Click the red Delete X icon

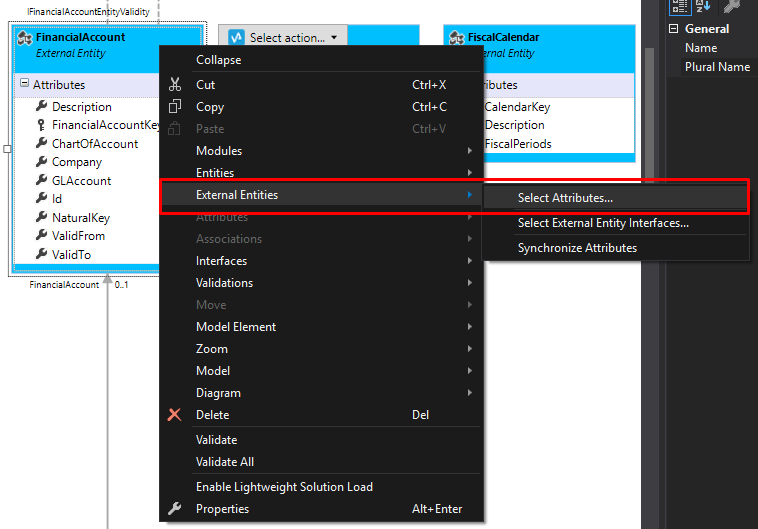coord(175,414)
